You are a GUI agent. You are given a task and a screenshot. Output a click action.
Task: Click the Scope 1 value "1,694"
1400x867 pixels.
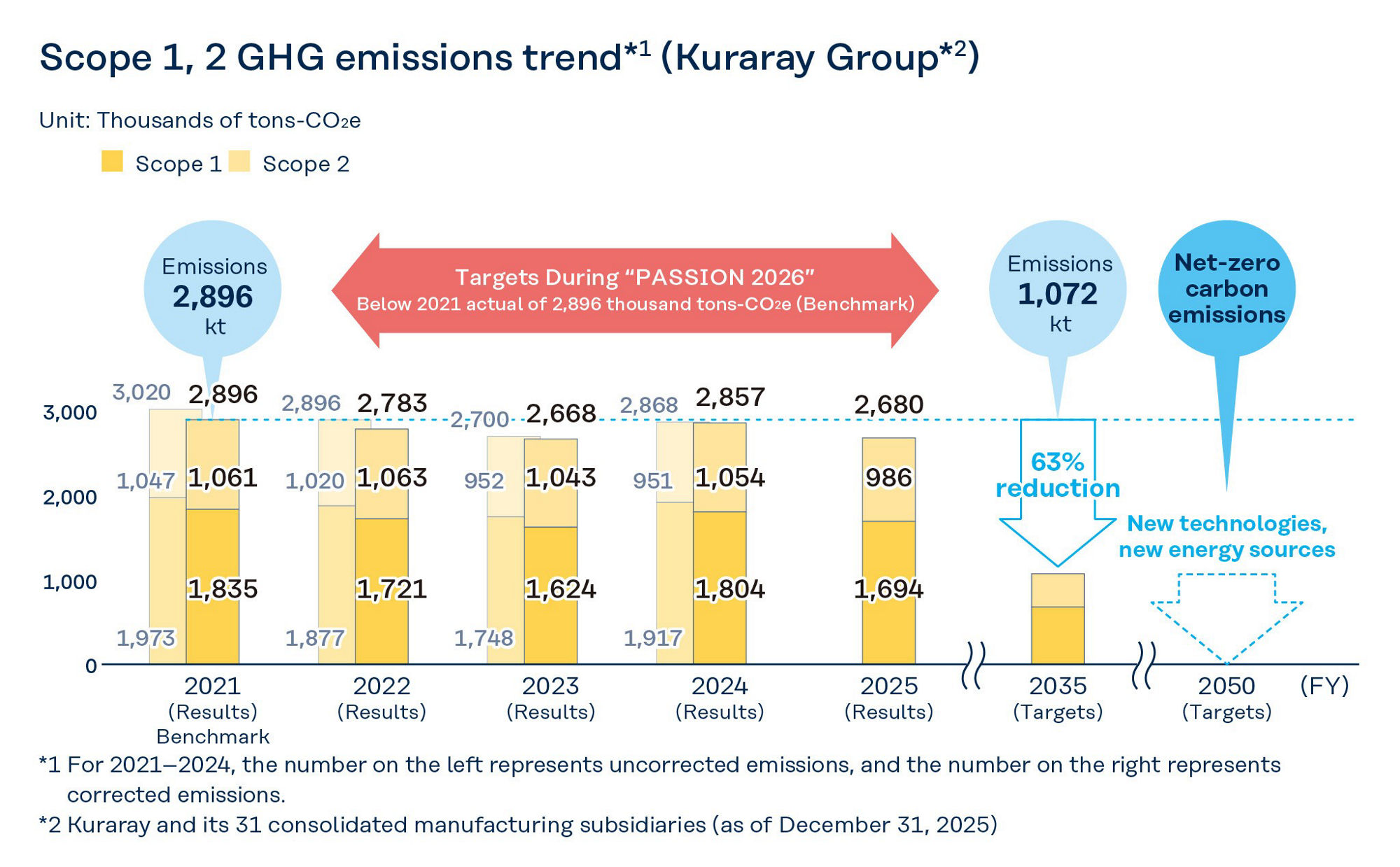coord(889,589)
